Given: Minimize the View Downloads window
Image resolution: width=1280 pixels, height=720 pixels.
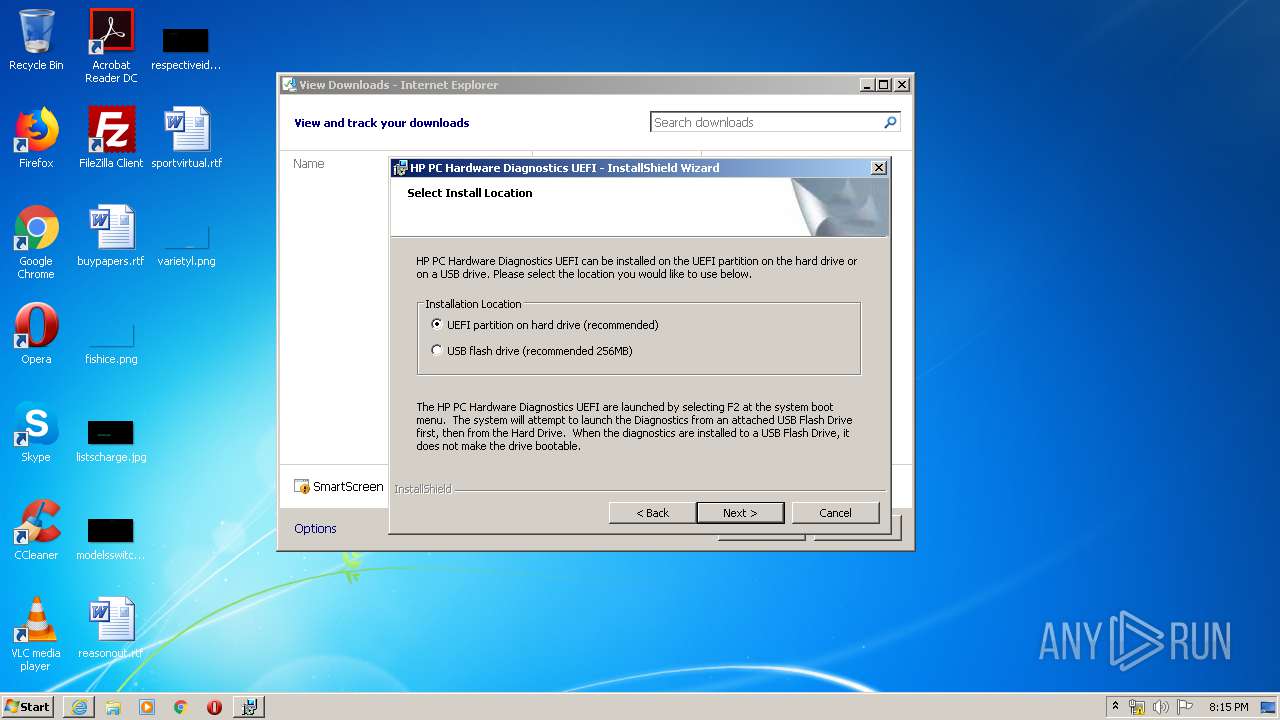Looking at the screenshot, I should pos(867,85).
